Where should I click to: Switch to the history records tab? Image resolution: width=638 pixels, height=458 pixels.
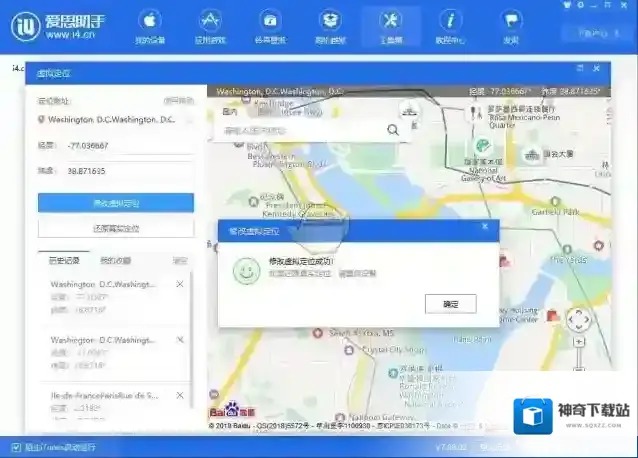click(63, 261)
